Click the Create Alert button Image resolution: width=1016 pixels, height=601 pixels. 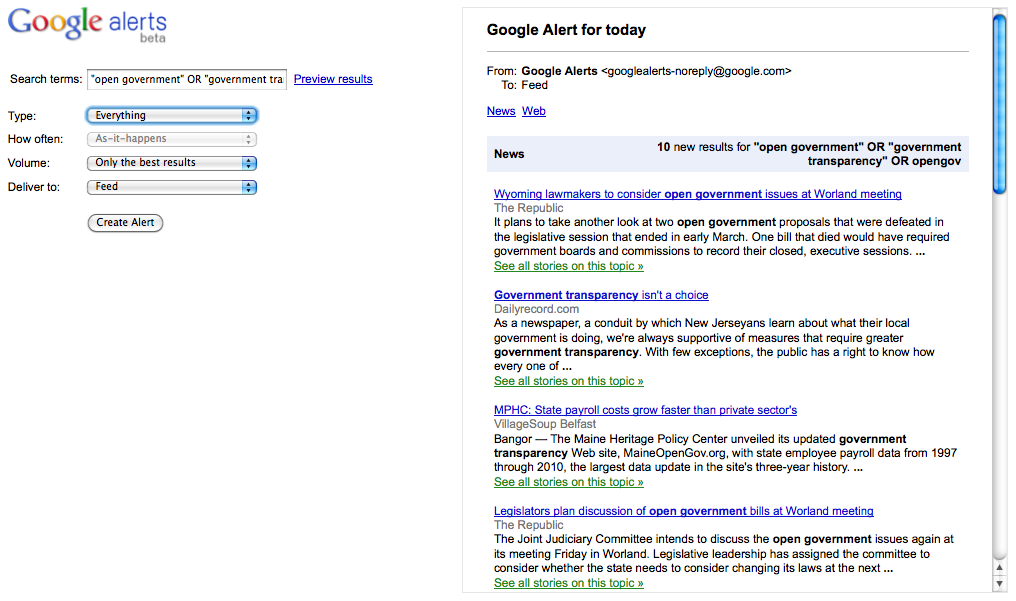coord(125,222)
